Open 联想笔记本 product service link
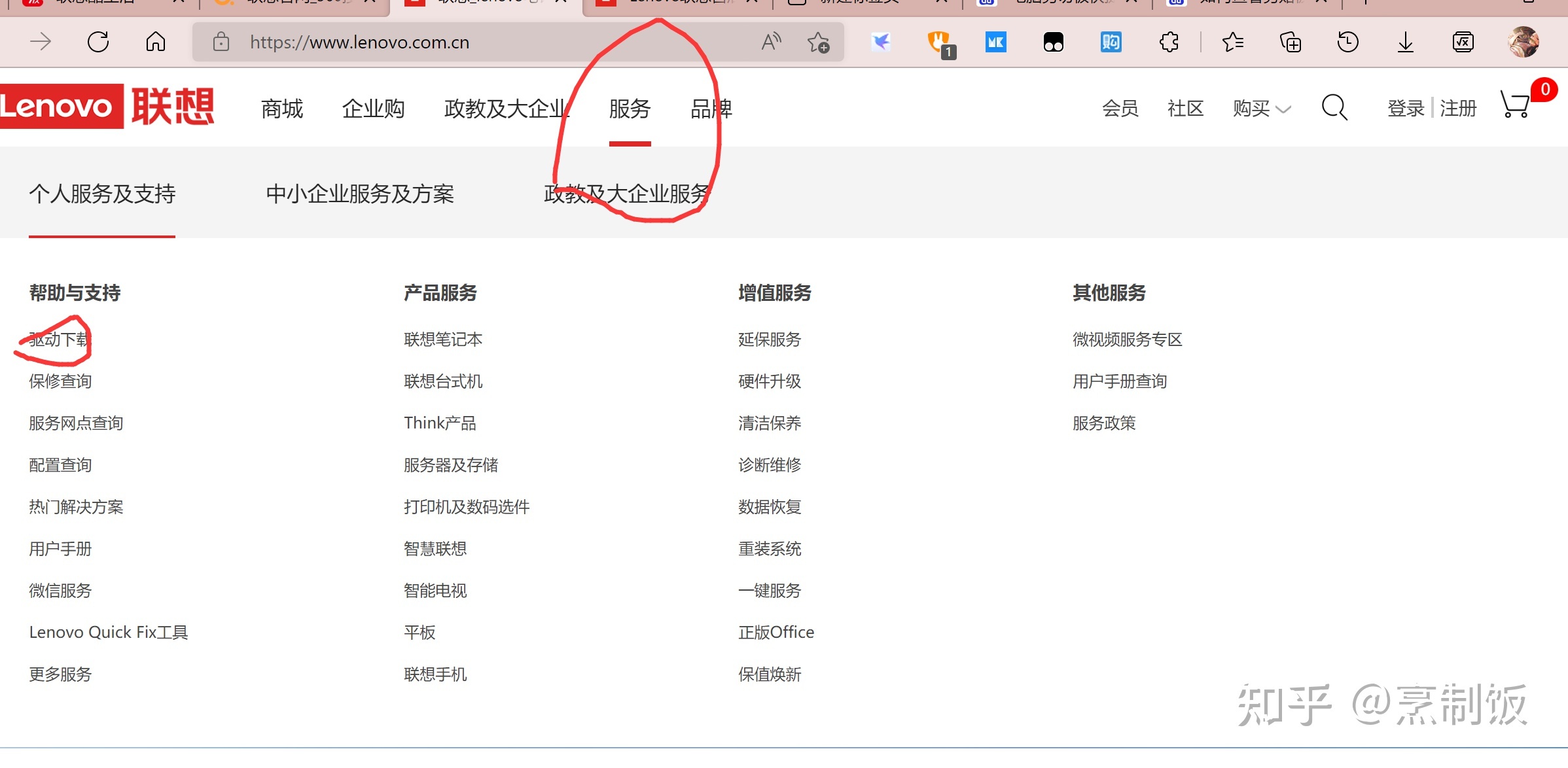The image size is (1568, 768). point(443,340)
